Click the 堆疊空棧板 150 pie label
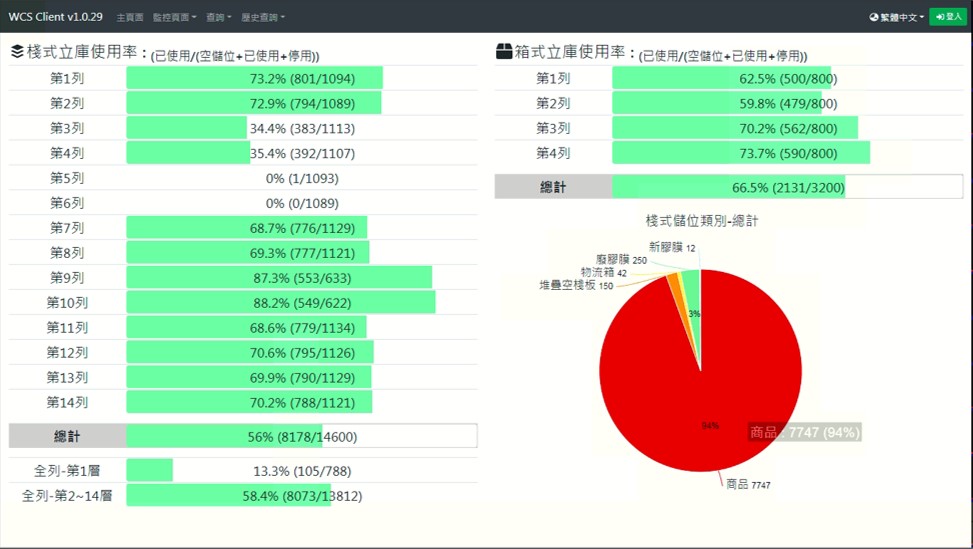The image size is (973, 549). click(576, 285)
